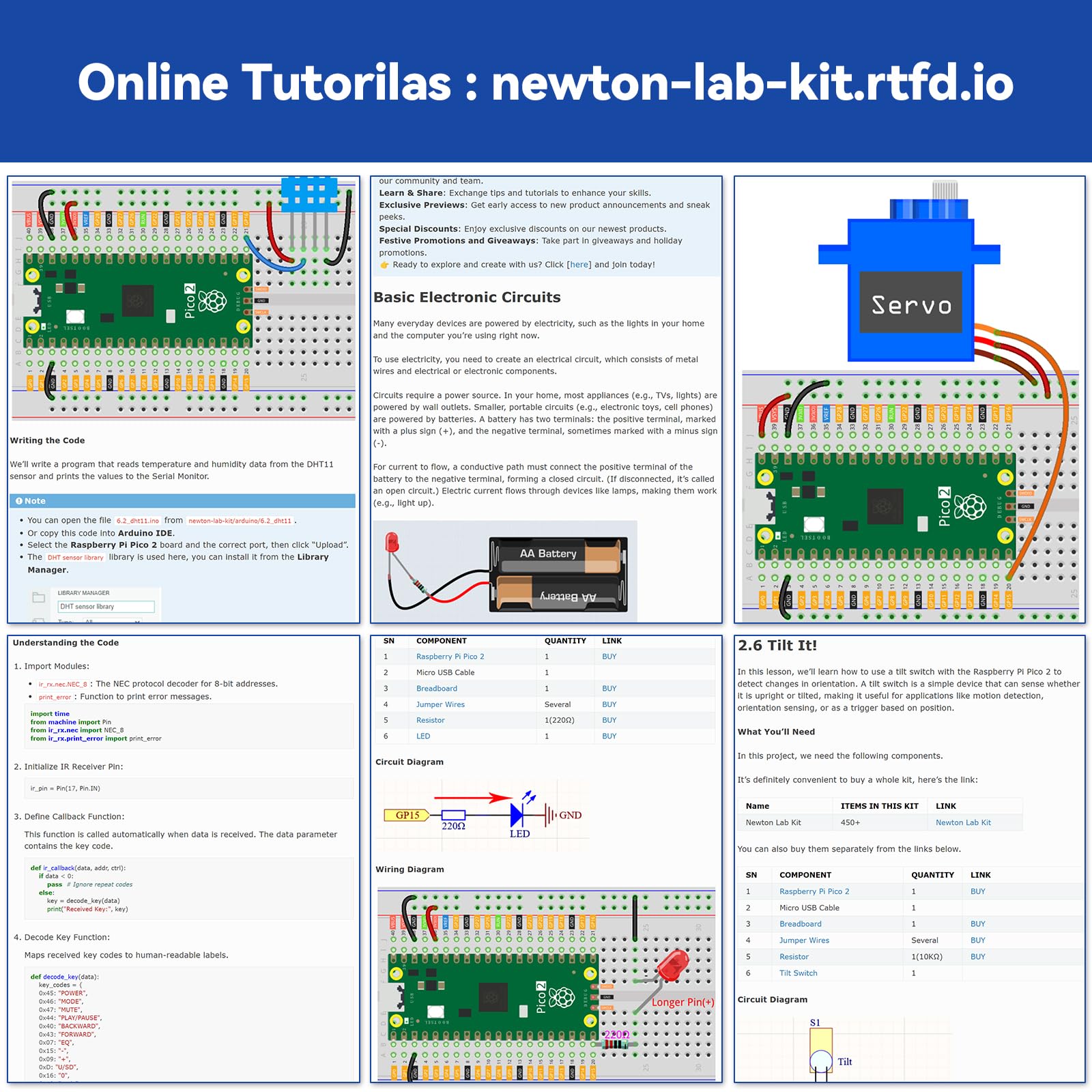Click the "Tilt" label beside the S1 symbol

pyautogui.click(x=845, y=1062)
